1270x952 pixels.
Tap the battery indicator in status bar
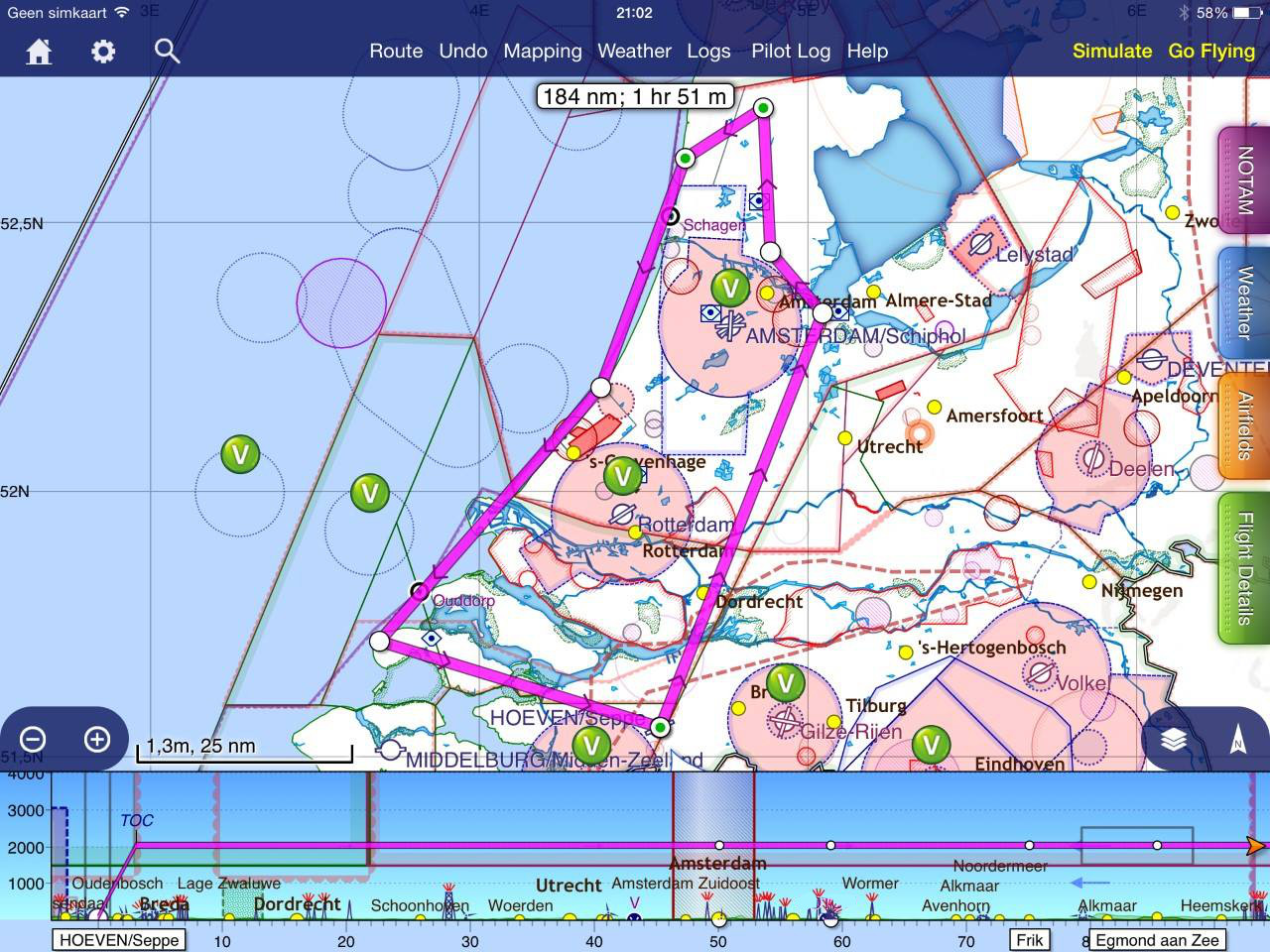[1247, 12]
